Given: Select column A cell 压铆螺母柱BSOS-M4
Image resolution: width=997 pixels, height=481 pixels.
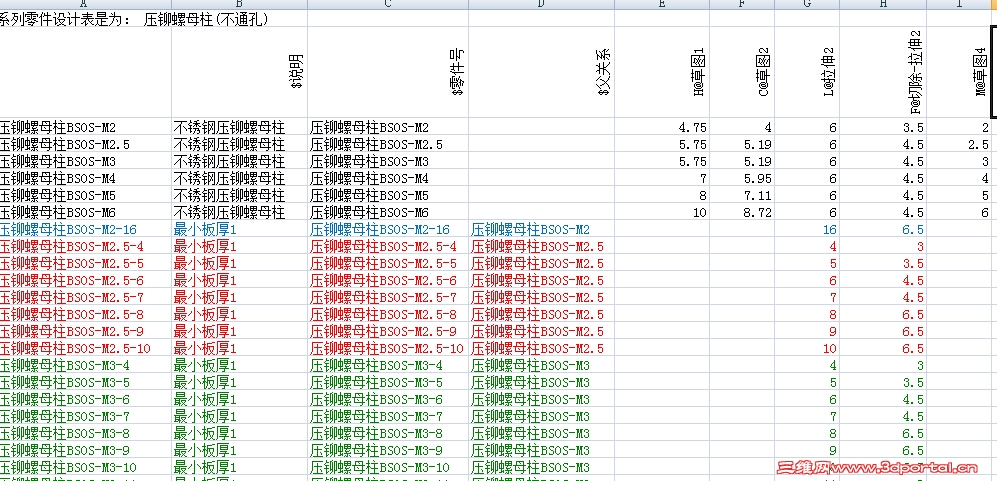Looking at the screenshot, I should (85, 178).
